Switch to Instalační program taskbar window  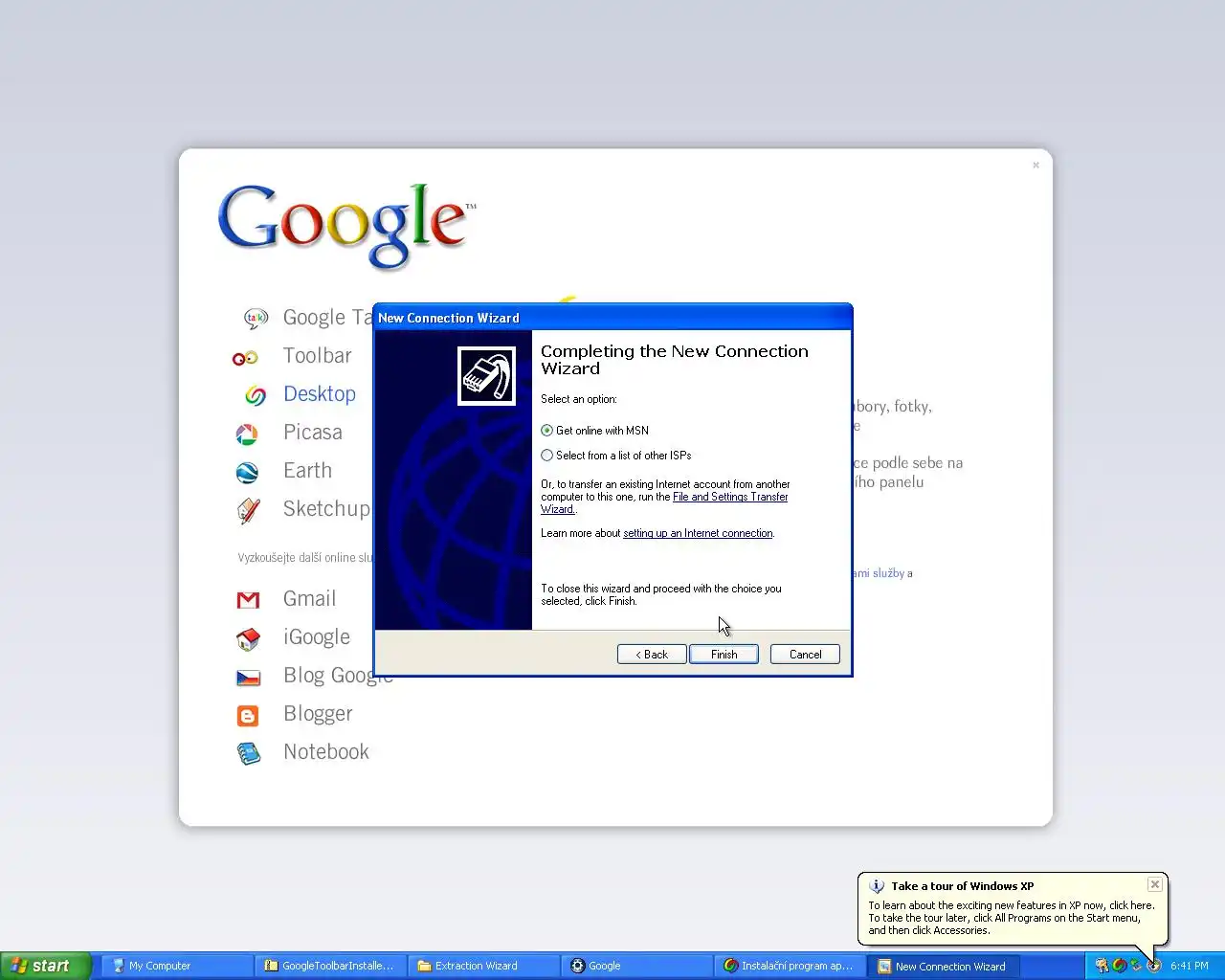[790, 966]
